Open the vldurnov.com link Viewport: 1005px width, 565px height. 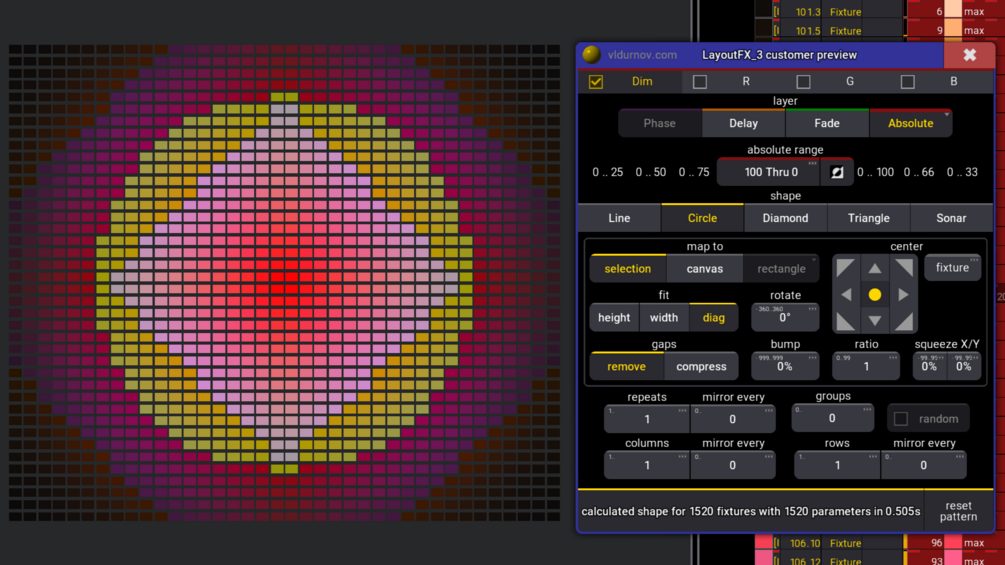[642, 55]
